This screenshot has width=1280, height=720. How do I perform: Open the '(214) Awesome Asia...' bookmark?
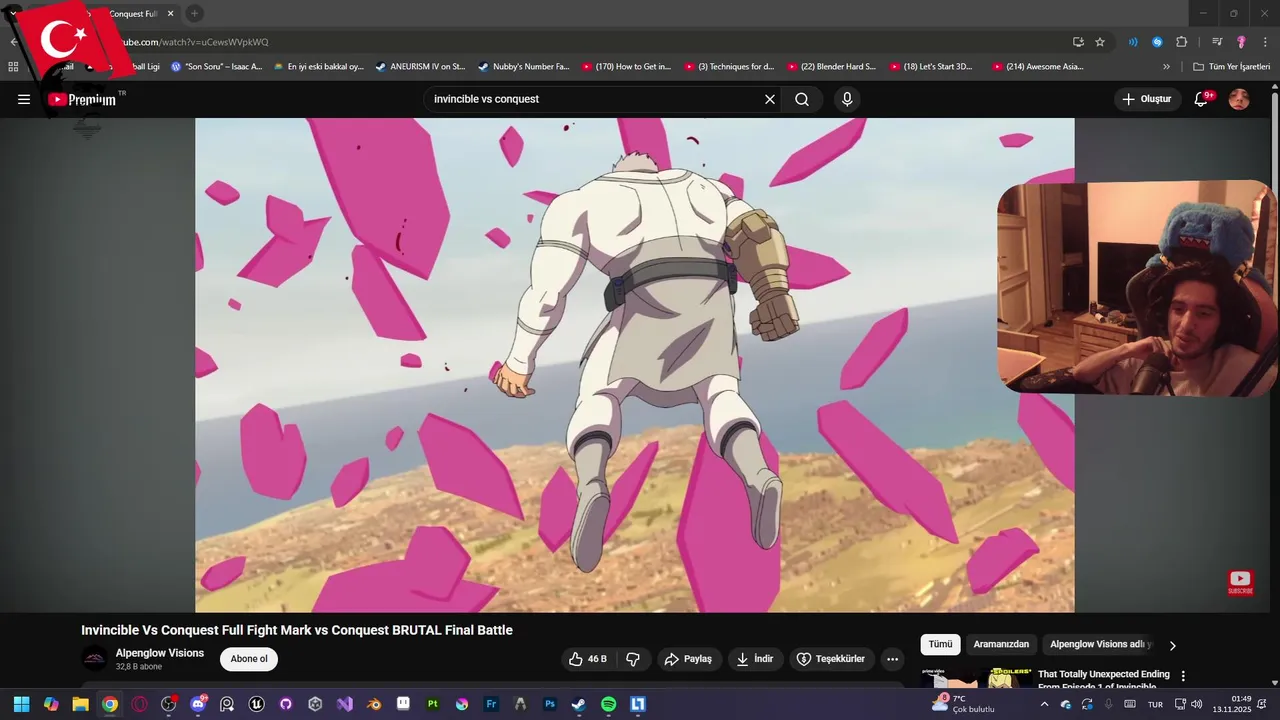click(x=1038, y=67)
